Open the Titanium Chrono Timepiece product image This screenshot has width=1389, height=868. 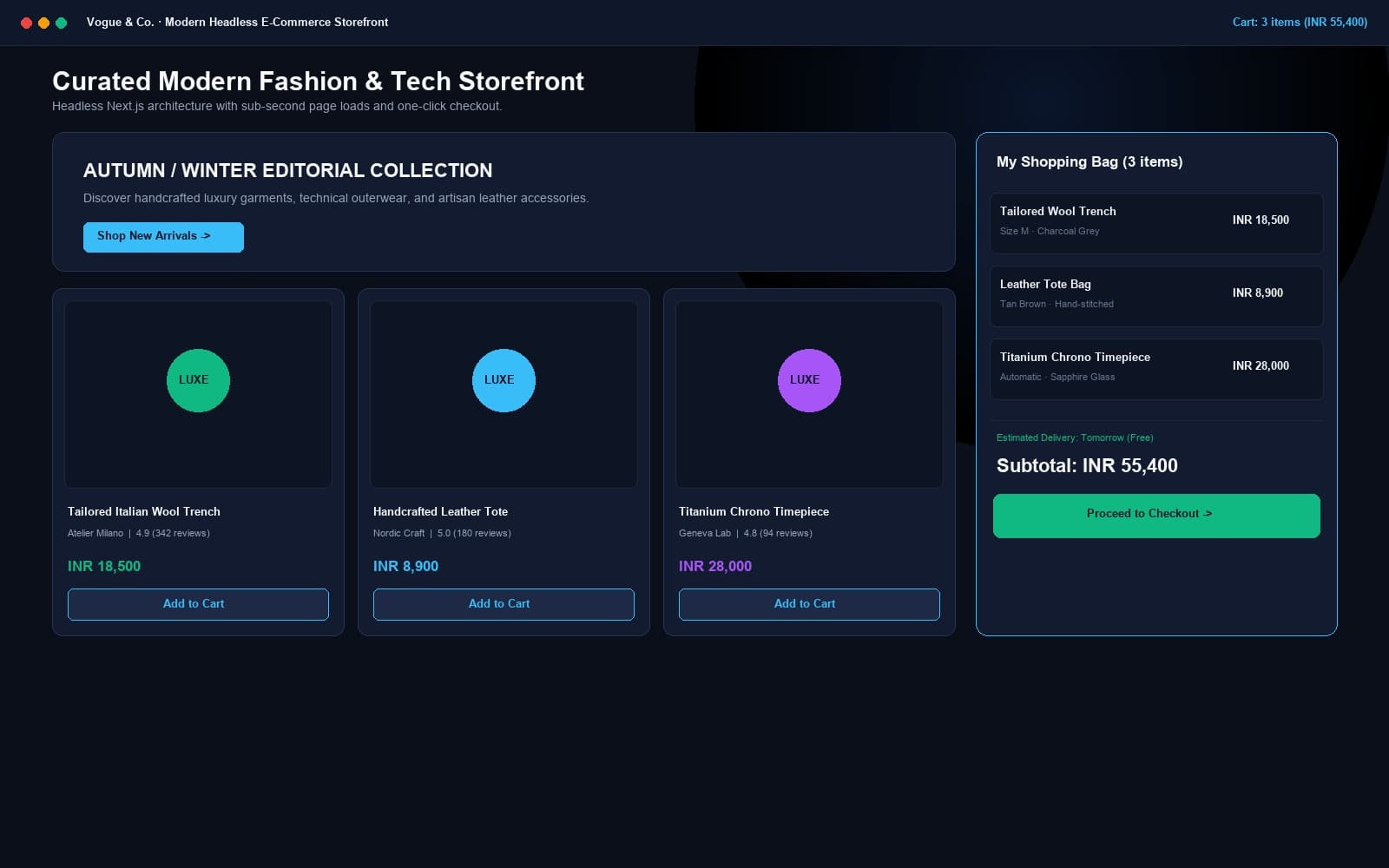point(809,394)
